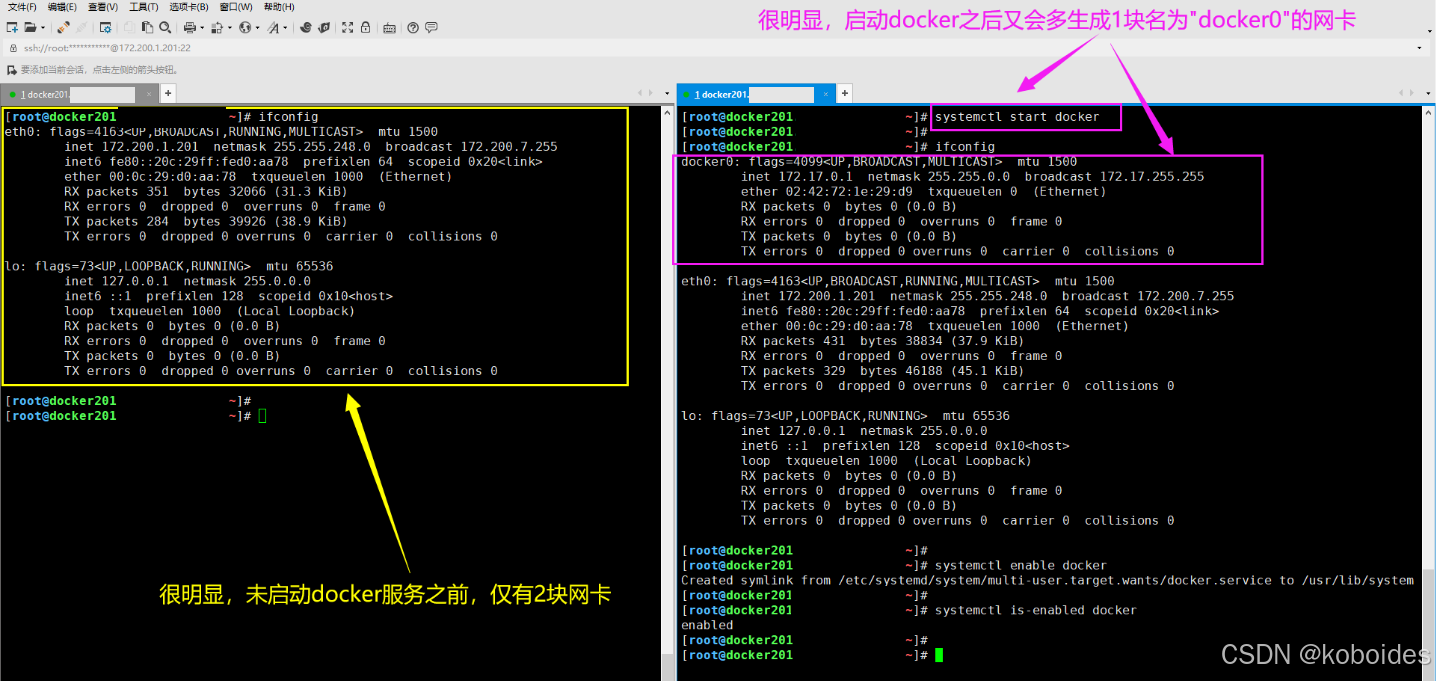Click the file transfer toolbar icon
Image resolution: width=1436 pixels, height=681 pixels.
pyautogui.click(x=216, y=28)
